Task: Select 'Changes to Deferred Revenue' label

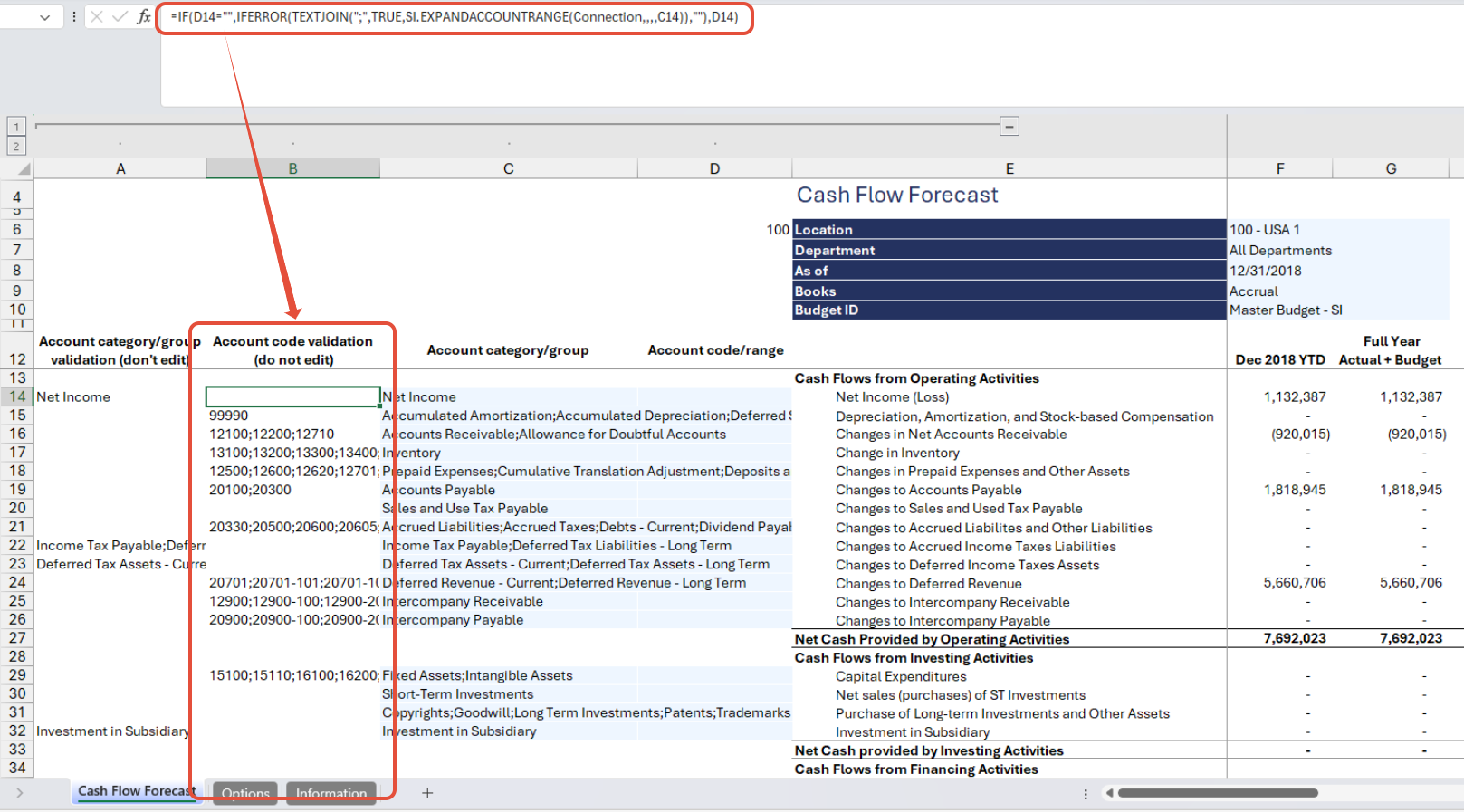Action: [x=928, y=583]
